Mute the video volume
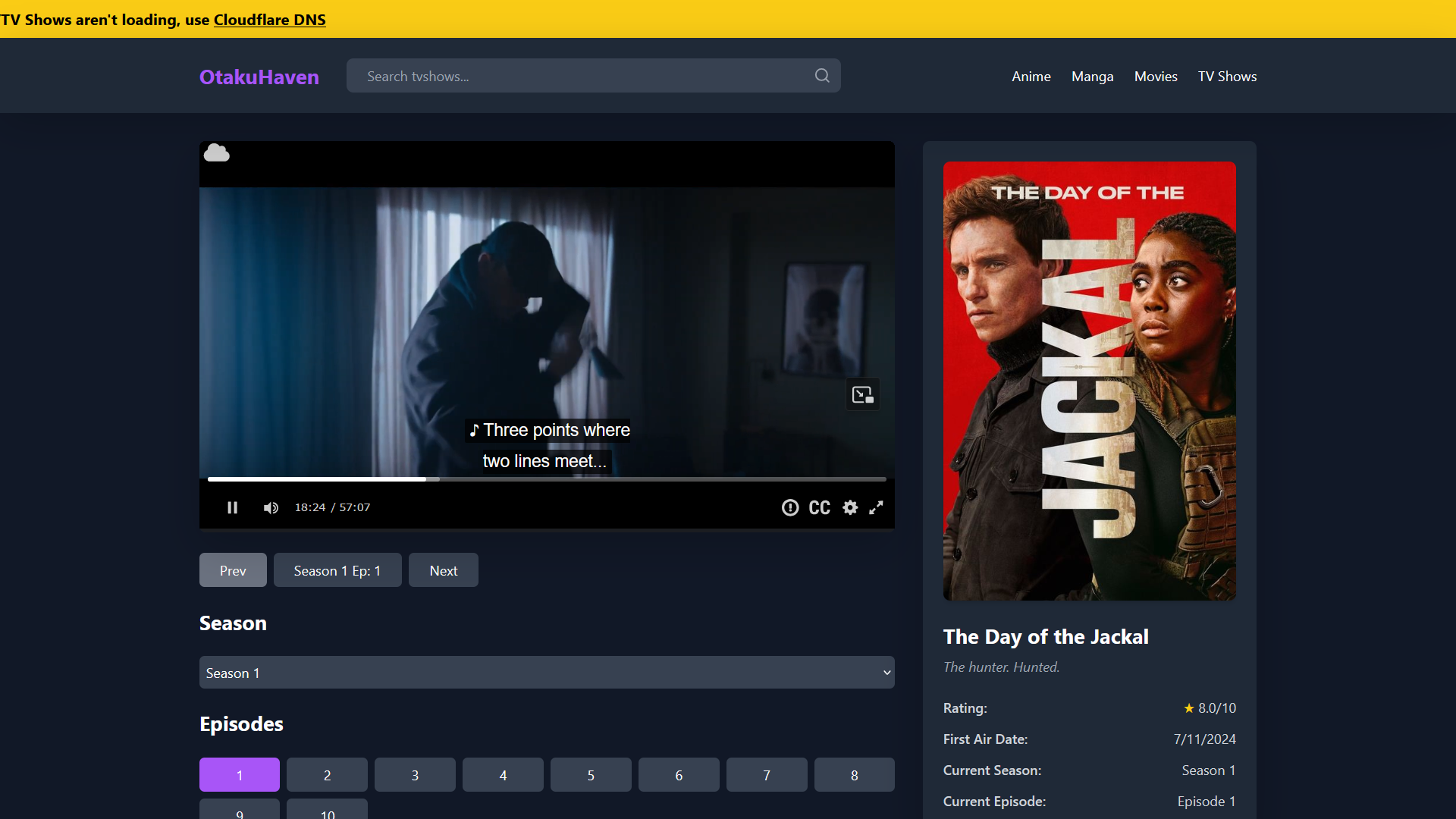Image resolution: width=1456 pixels, height=819 pixels. (271, 507)
